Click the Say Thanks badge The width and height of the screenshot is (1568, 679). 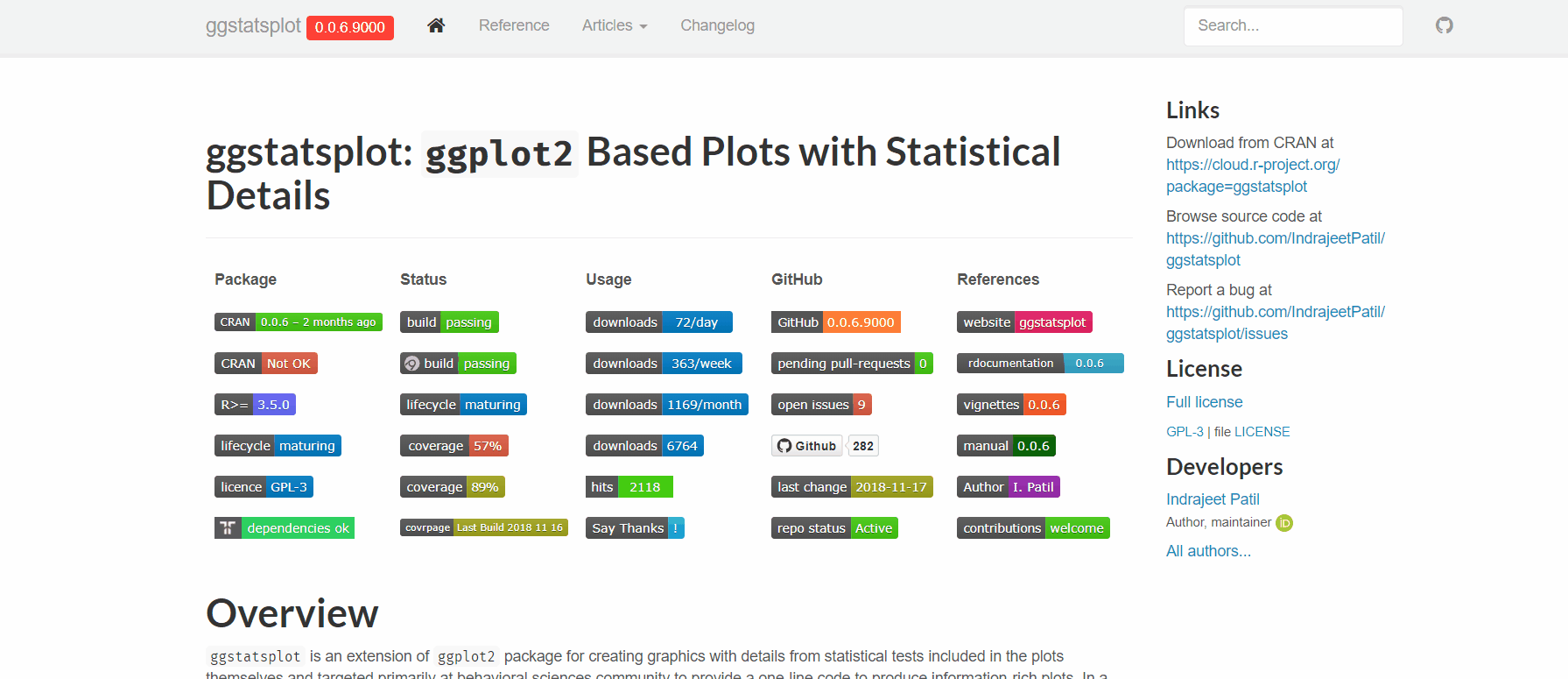pyautogui.click(x=635, y=528)
